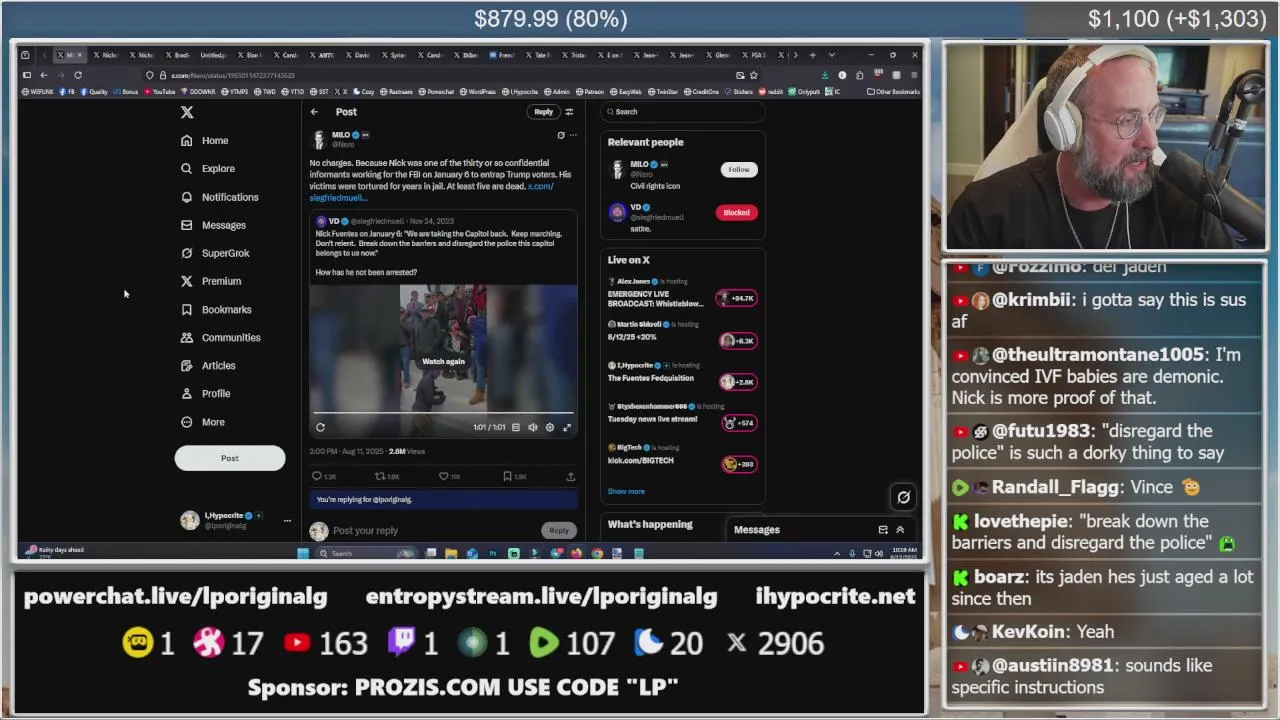Open the three-dot menu on MILO's post

coord(573,135)
